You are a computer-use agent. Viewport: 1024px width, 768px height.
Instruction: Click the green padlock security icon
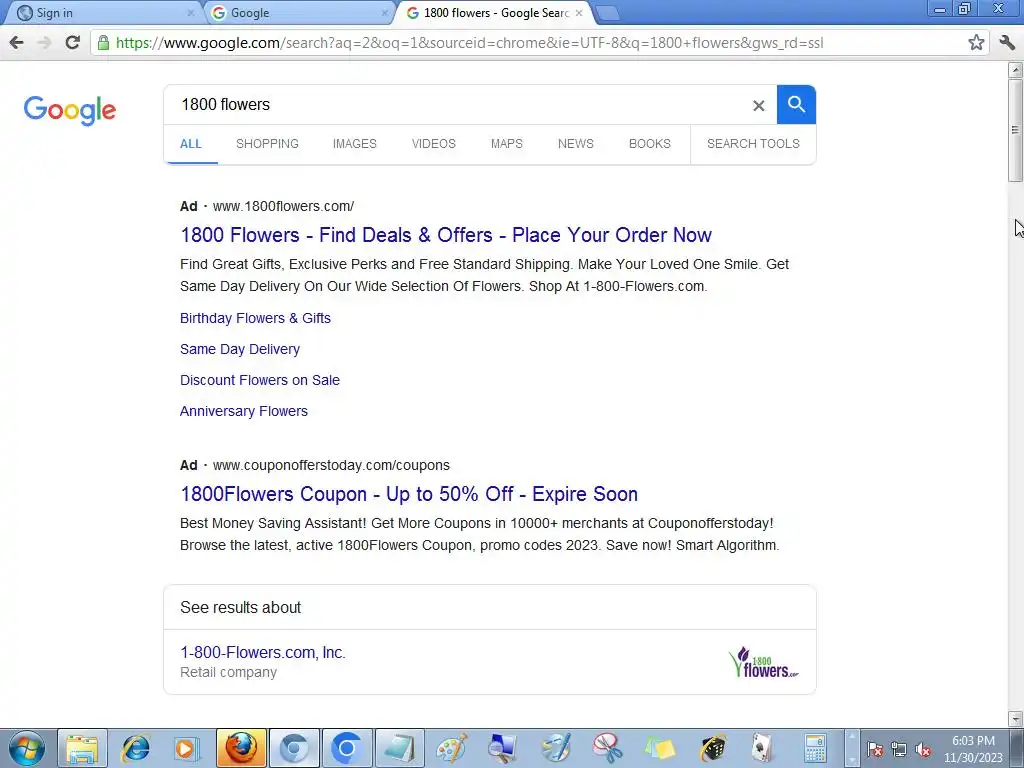coord(103,43)
